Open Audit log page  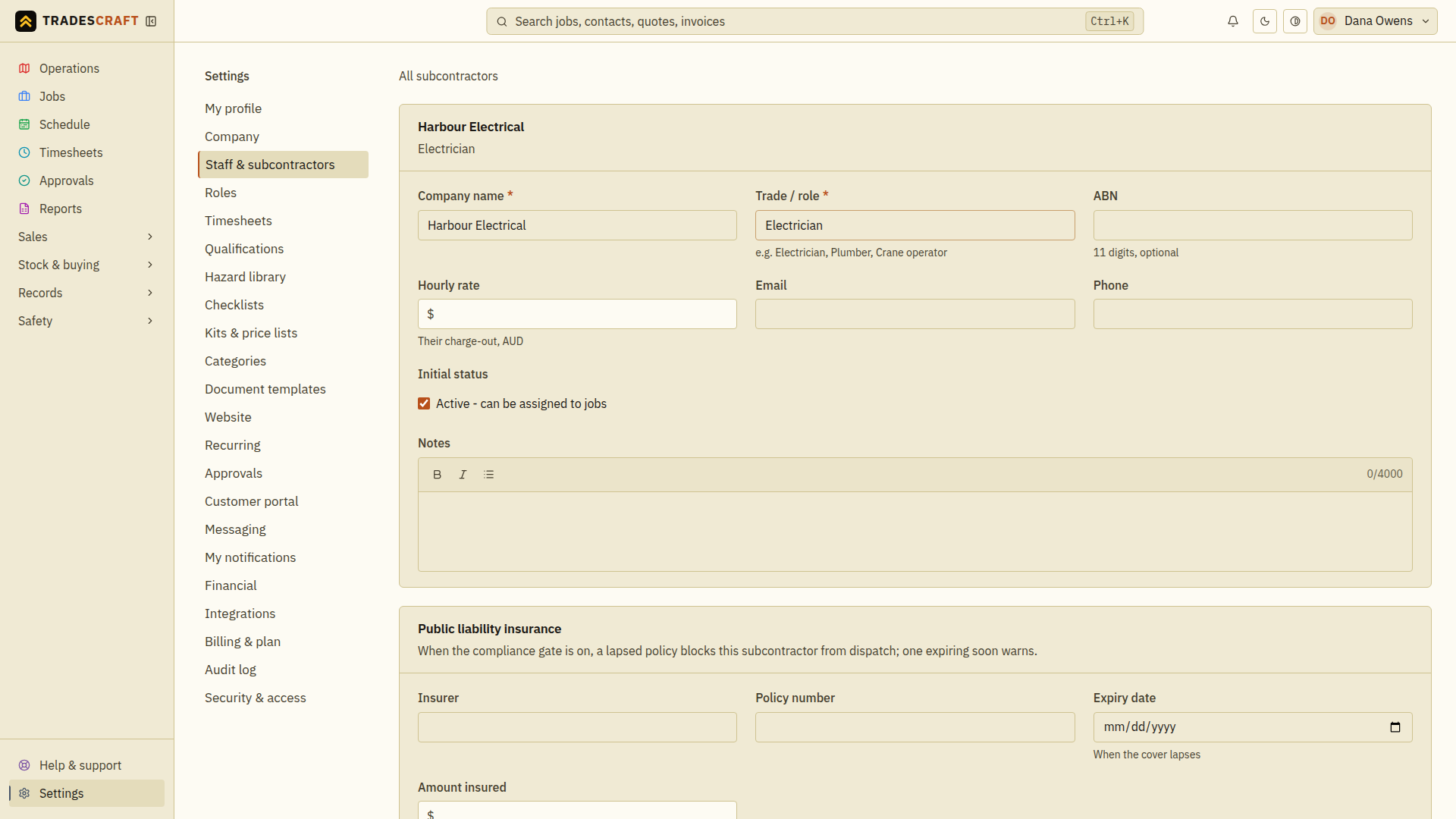[x=283, y=670]
